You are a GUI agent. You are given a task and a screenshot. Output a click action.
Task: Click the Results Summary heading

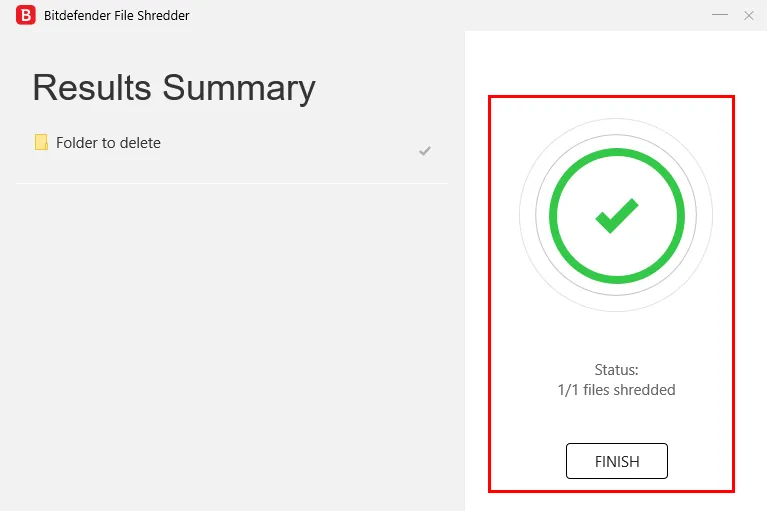(x=174, y=89)
